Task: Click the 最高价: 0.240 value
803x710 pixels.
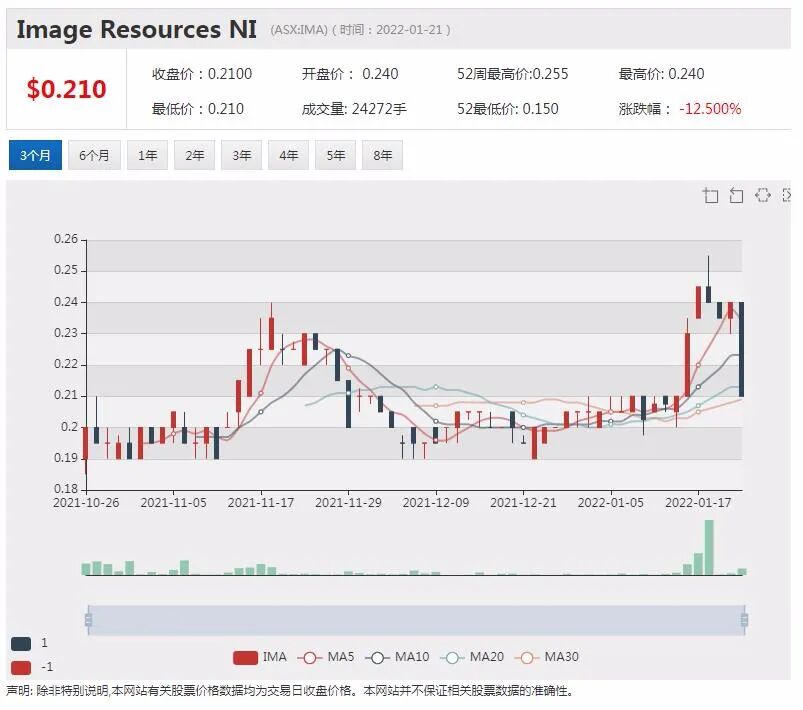Action: tap(662, 74)
